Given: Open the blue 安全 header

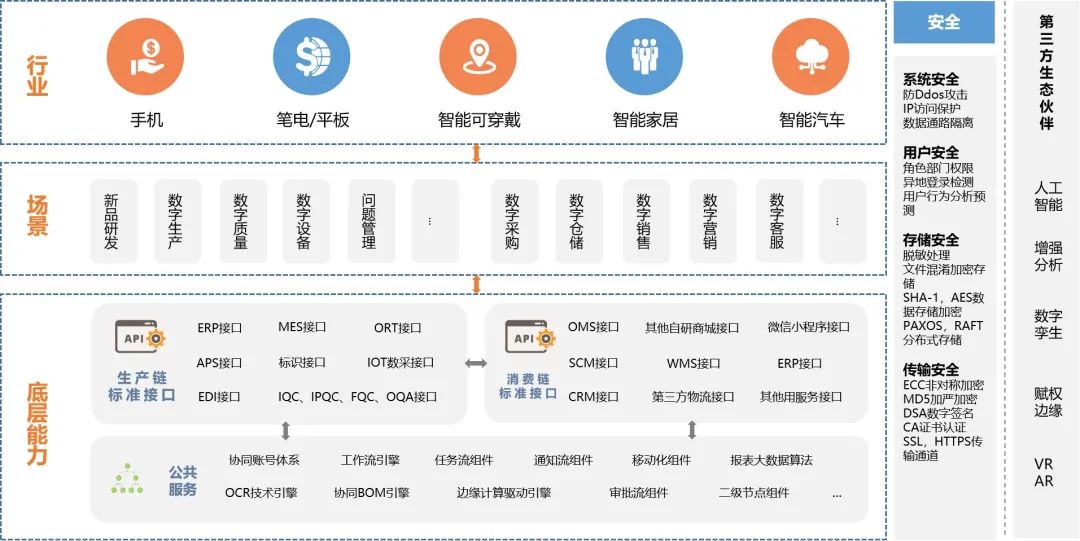Looking at the screenshot, I should (944, 22).
